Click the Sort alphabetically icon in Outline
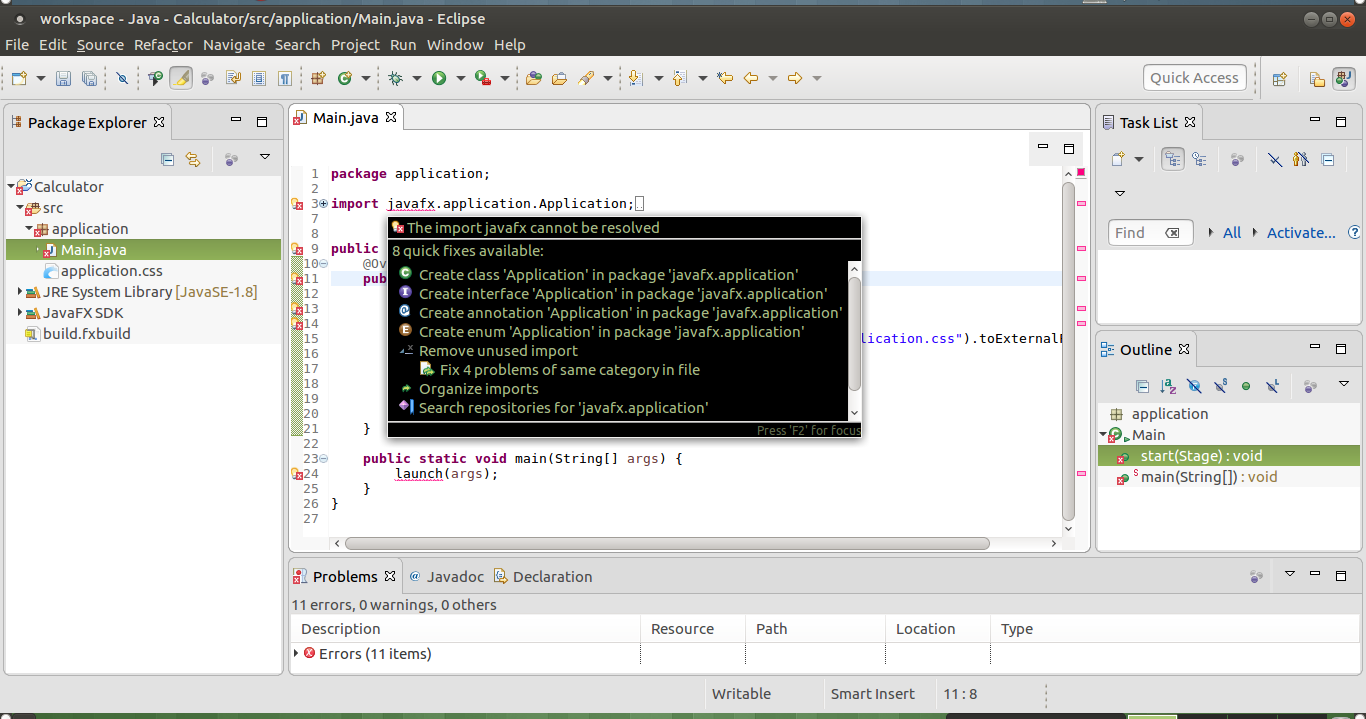 tap(1168, 386)
